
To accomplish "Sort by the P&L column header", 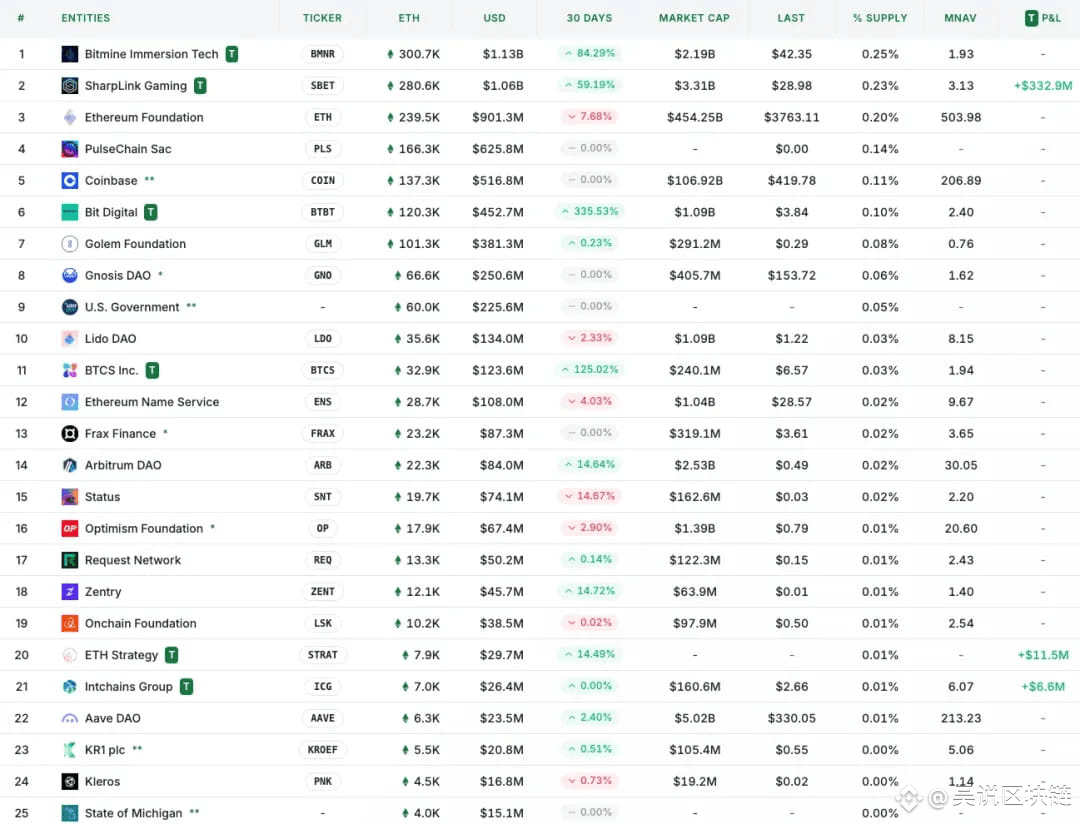I will click(x=1043, y=18).
